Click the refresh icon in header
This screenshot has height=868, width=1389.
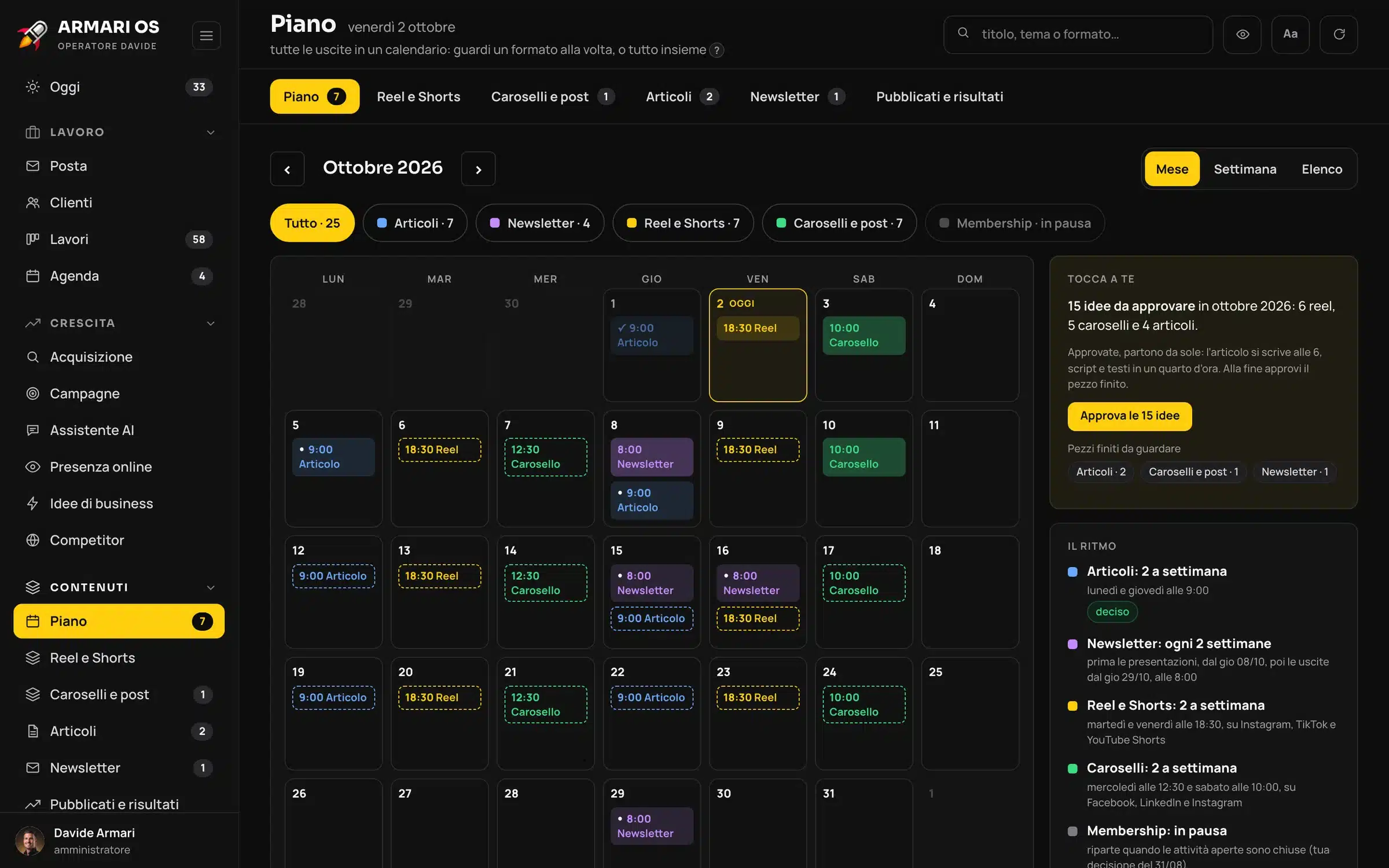pyautogui.click(x=1339, y=35)
